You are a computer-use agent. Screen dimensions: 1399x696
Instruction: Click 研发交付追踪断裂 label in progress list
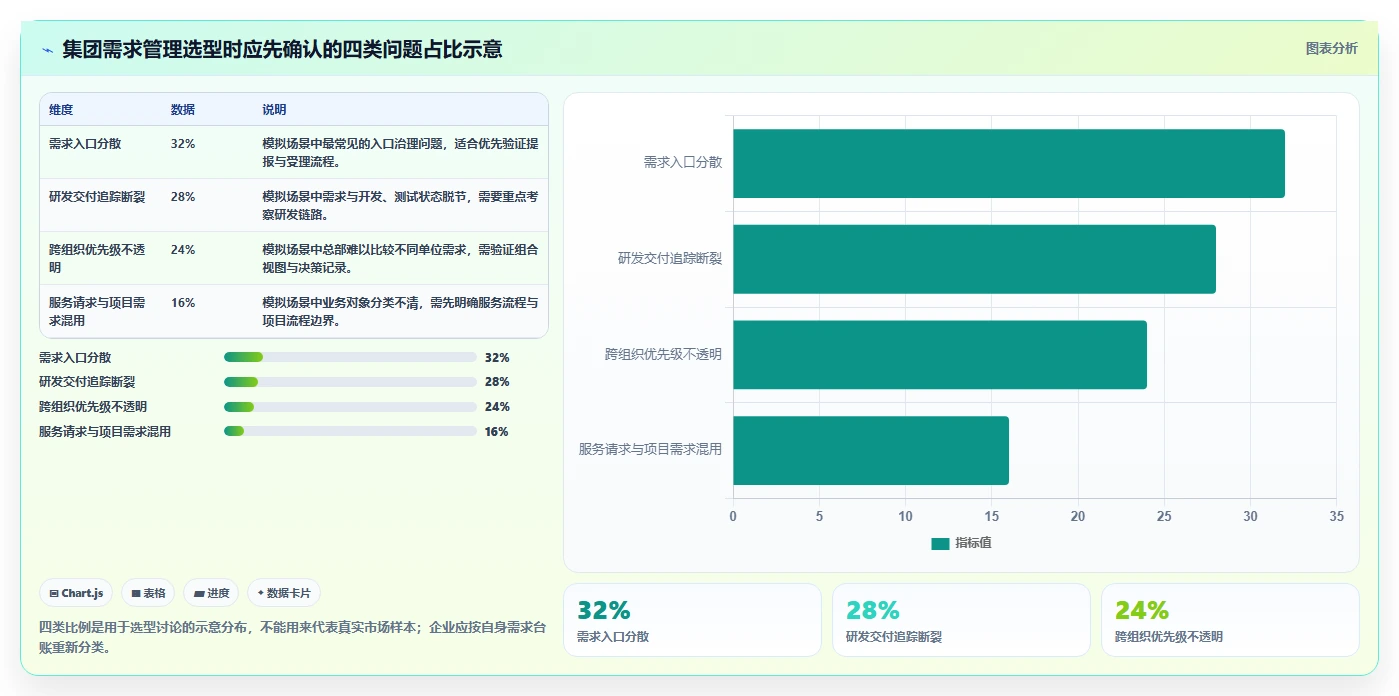pos(87,382)
